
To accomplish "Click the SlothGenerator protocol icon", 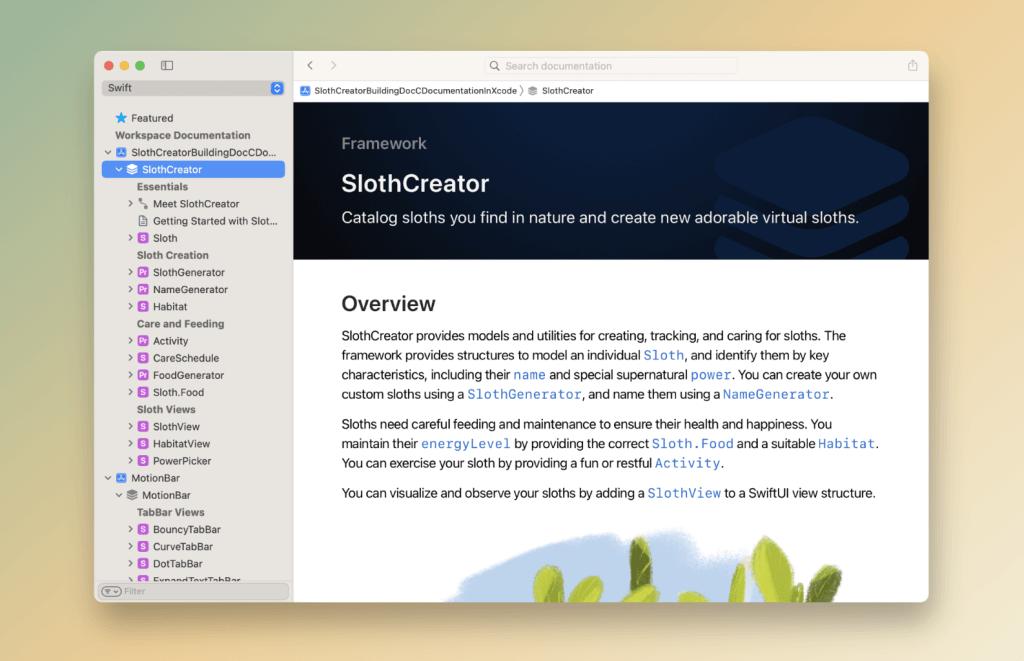I will [143, 272].
